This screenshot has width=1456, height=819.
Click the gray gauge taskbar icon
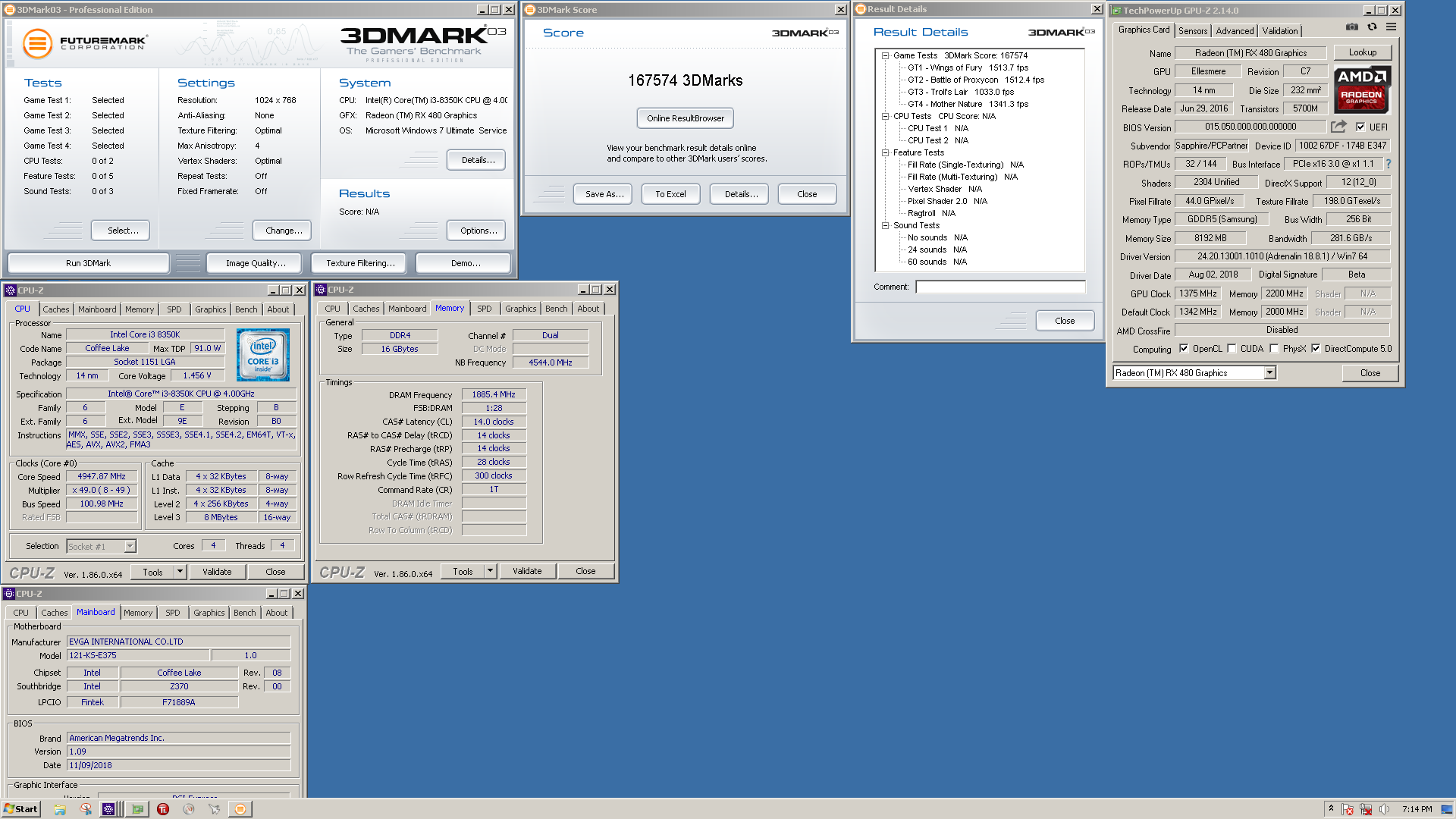click(189, 809)
